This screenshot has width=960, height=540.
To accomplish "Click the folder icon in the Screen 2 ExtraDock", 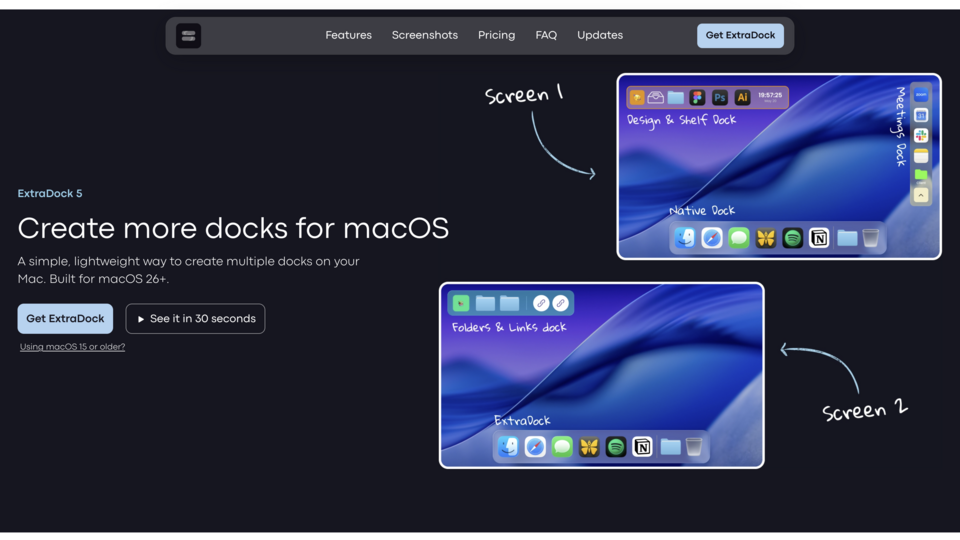I will (x=670, y=447).
